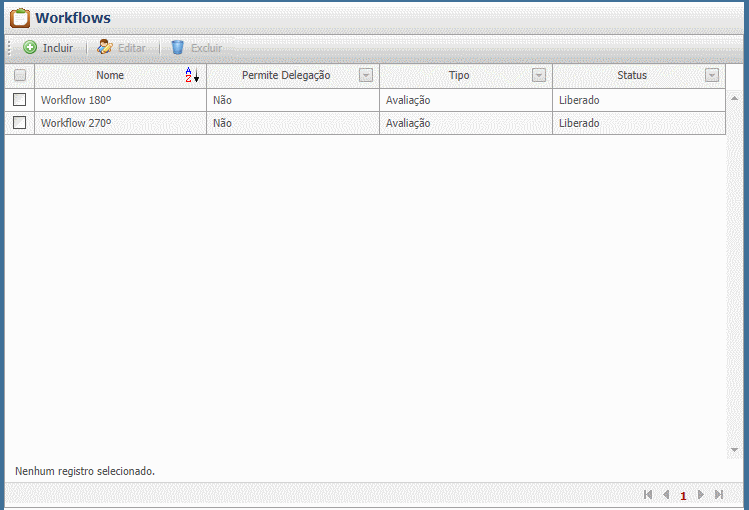Click the Excluir trash icon

[x=177, y=47]
